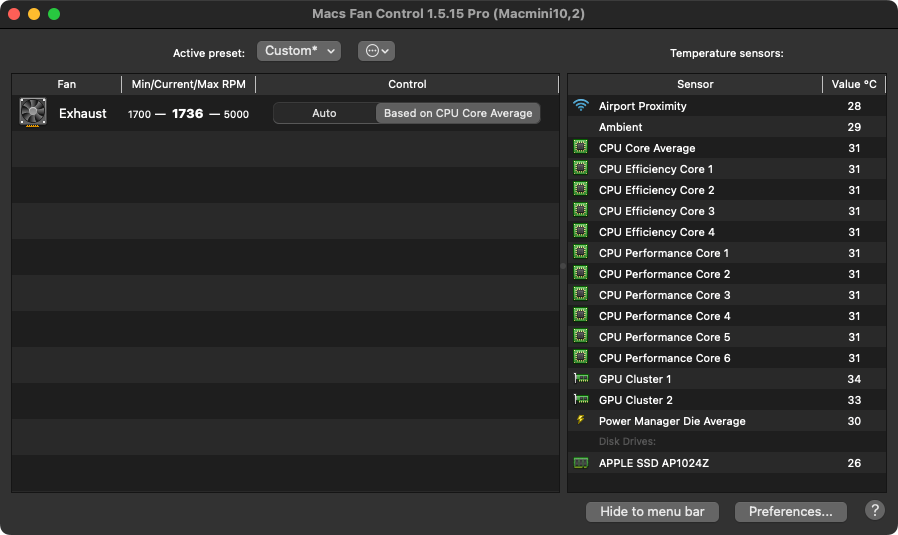Click the CPU Core Average chip icon
Screen dimensions: 898x535
[x=581, y=147]
